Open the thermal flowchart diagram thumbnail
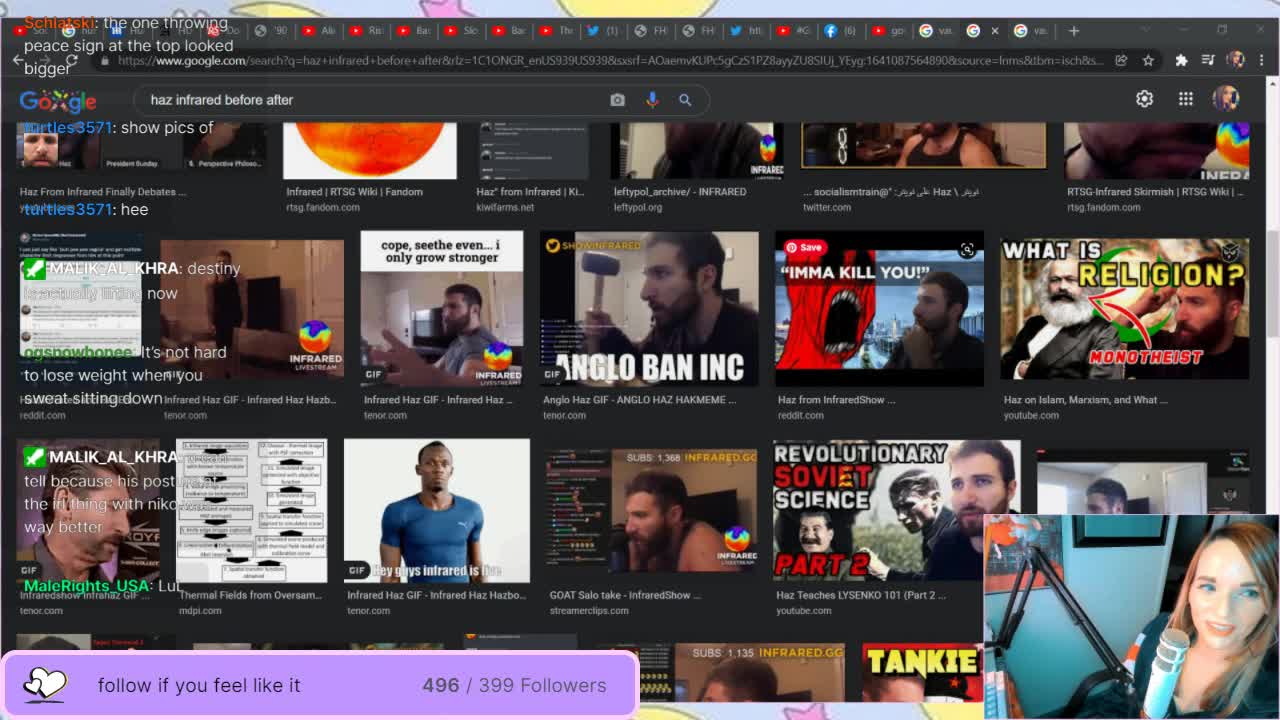The image size is (1280, 720). pyautogui.click(x=251, y=510)
